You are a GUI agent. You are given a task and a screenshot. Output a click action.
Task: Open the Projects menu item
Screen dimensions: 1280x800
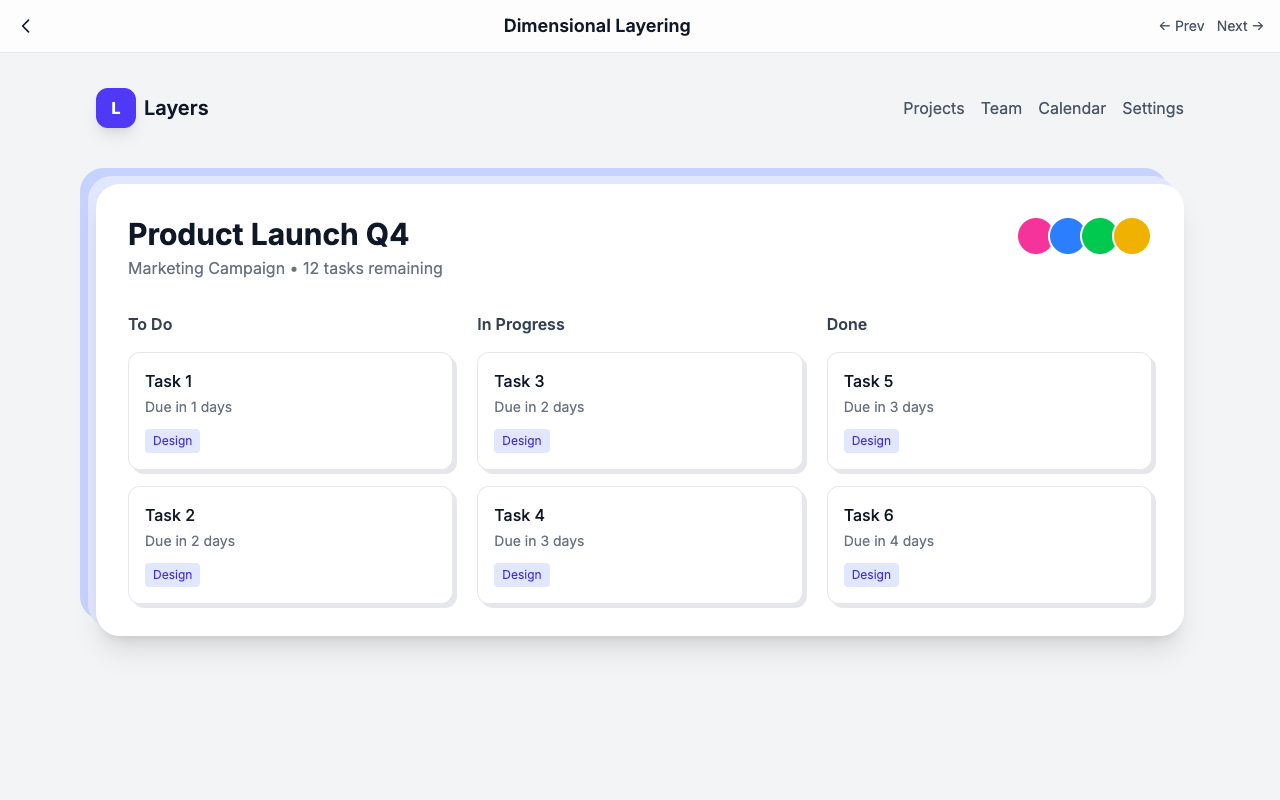pos(934,108)
